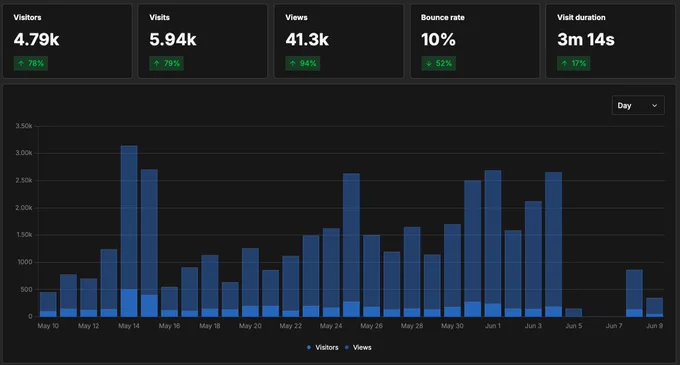Select the Visits metric card

[x=203, y=41]
